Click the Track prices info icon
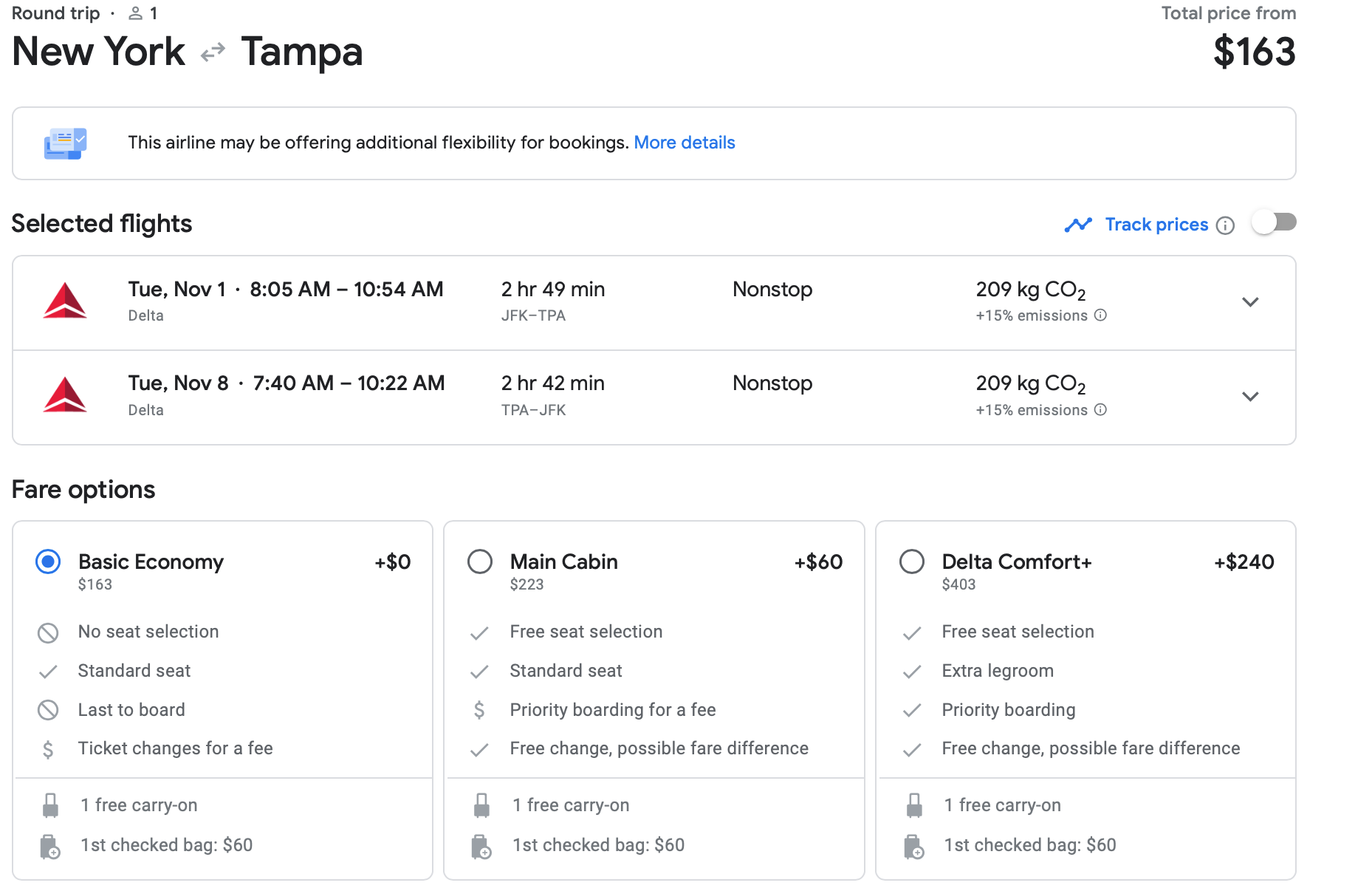The width and height of the screenshot is (1372, 891). point(1225,225)
